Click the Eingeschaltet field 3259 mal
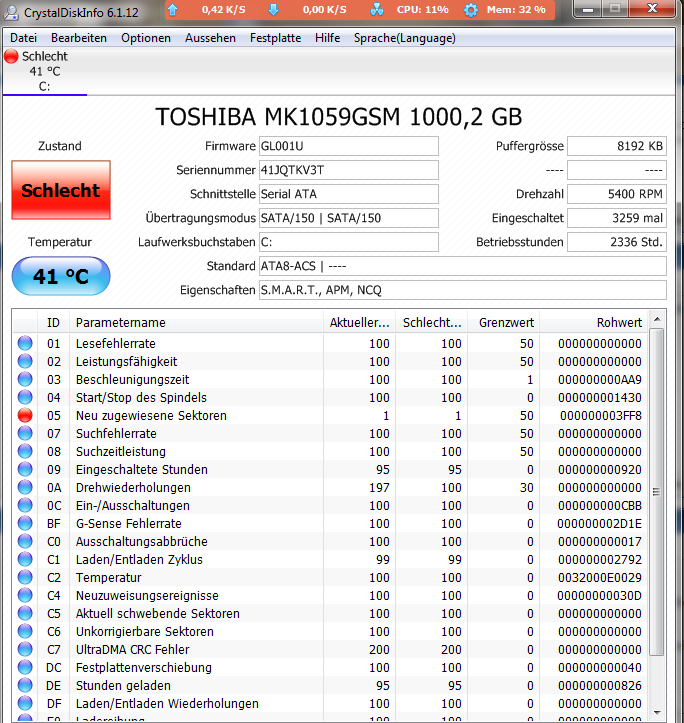This screenshot has height=723, width=684. click(x=617, y=218)
